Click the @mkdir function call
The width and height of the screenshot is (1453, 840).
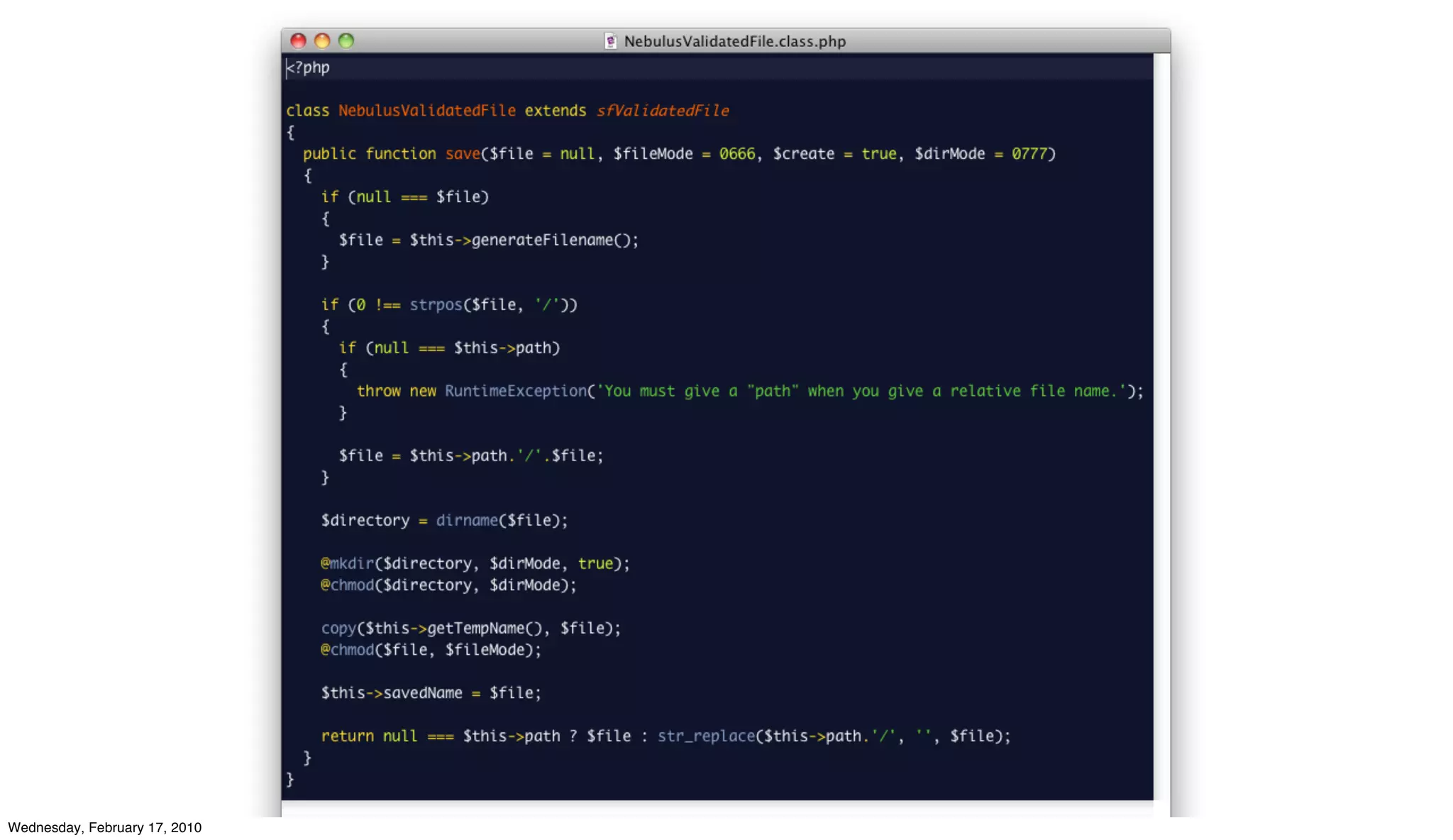[348, 564]
